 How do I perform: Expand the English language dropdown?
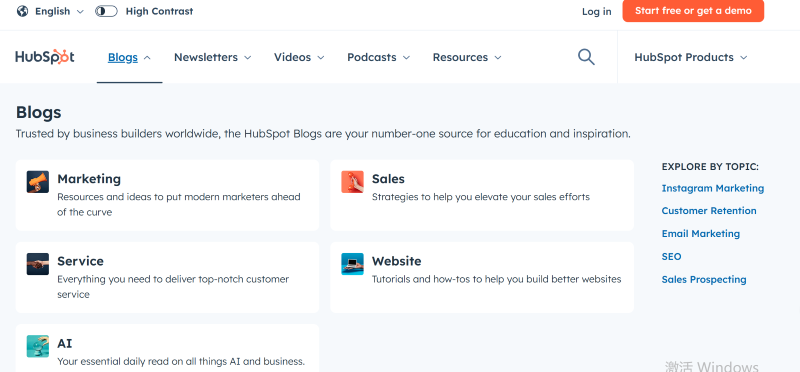pyautogui.click(x=59, y=11)
